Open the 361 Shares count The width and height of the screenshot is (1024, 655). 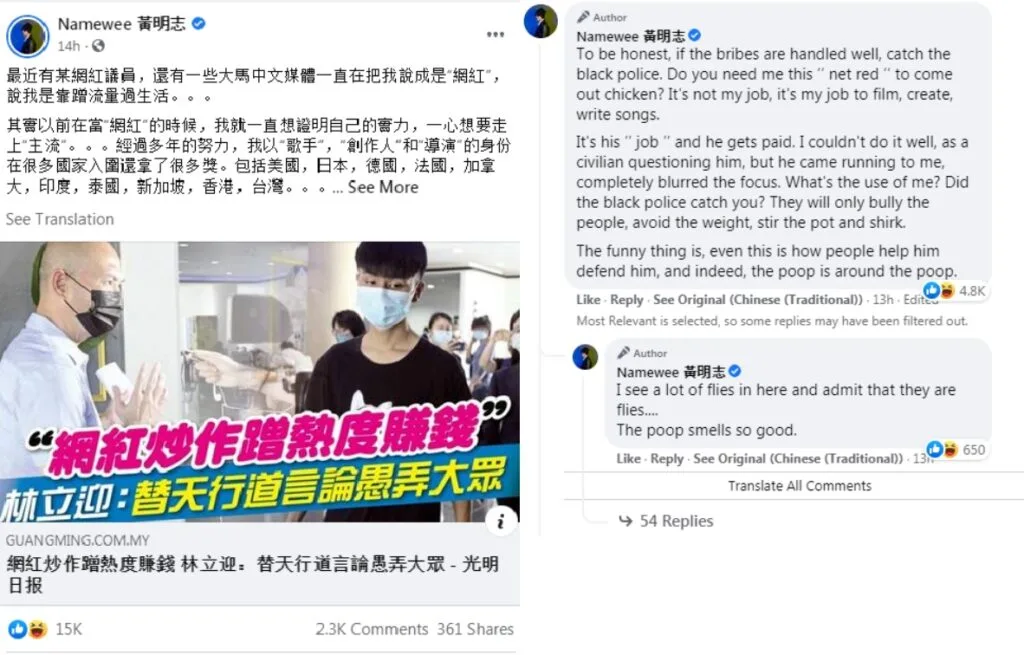[x=475, y=629]
